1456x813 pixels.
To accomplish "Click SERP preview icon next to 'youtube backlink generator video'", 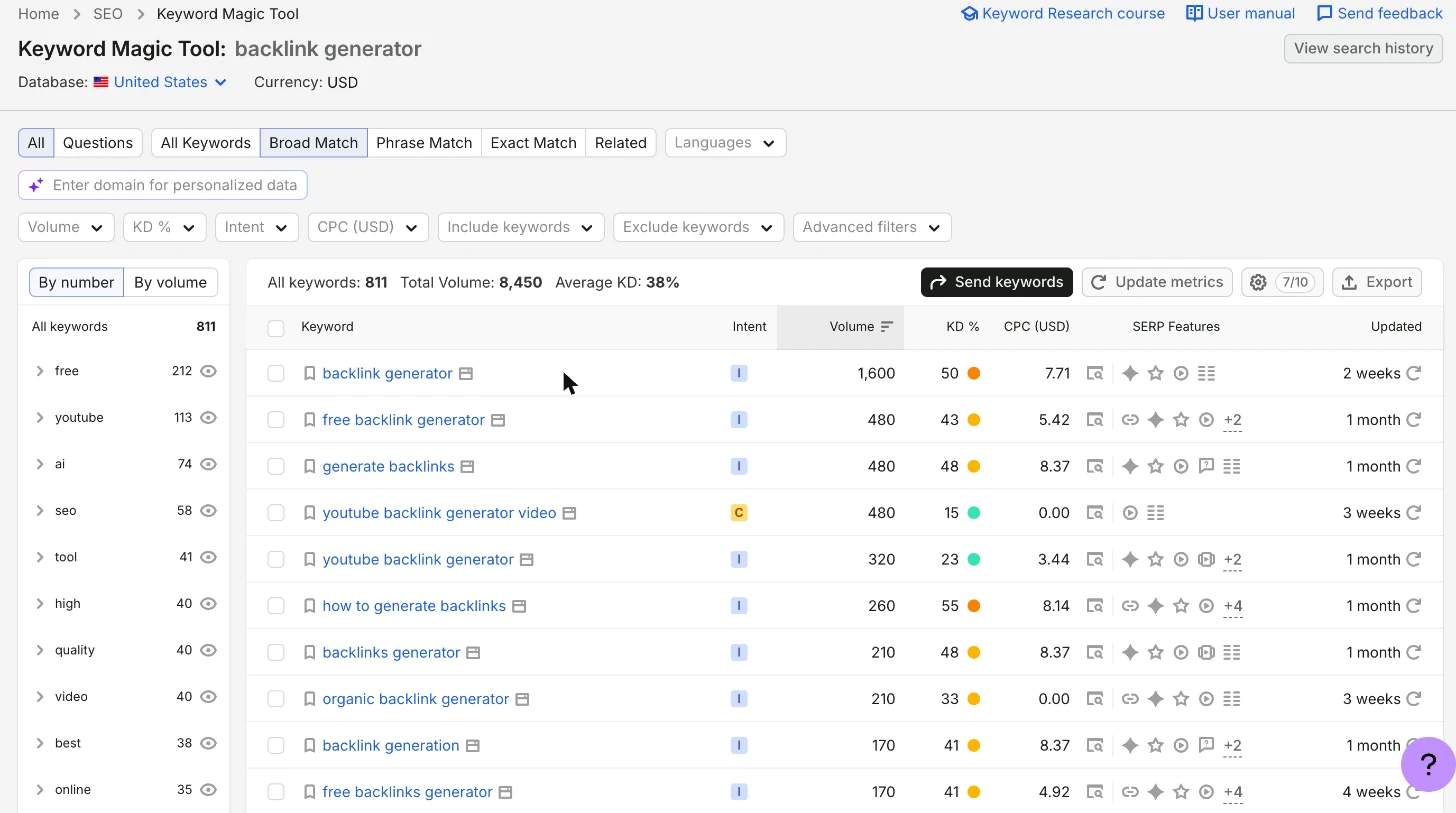I will pos(569,513).
